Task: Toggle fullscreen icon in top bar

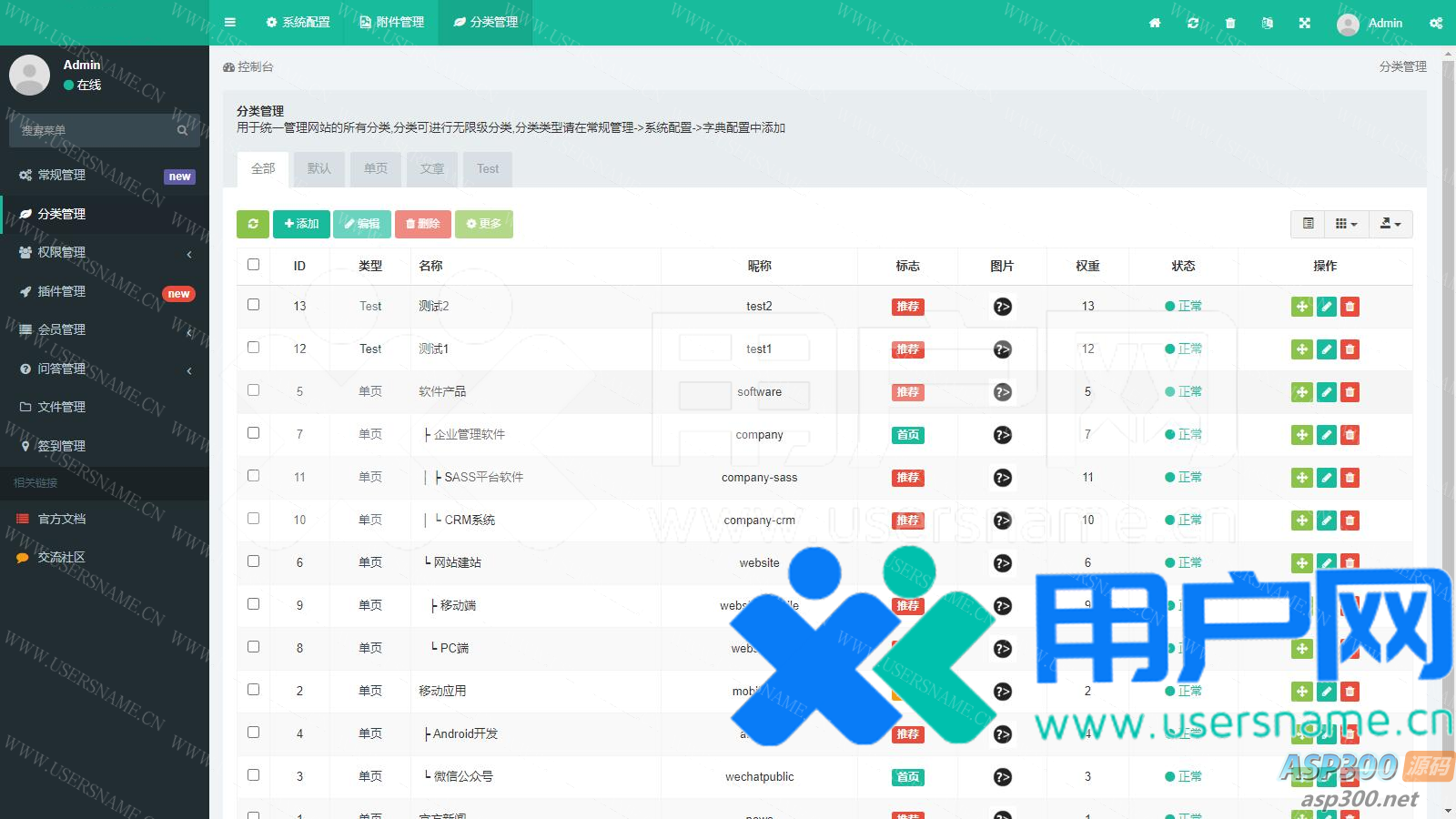Action: pyautogui.click(x=1305, y=23)
